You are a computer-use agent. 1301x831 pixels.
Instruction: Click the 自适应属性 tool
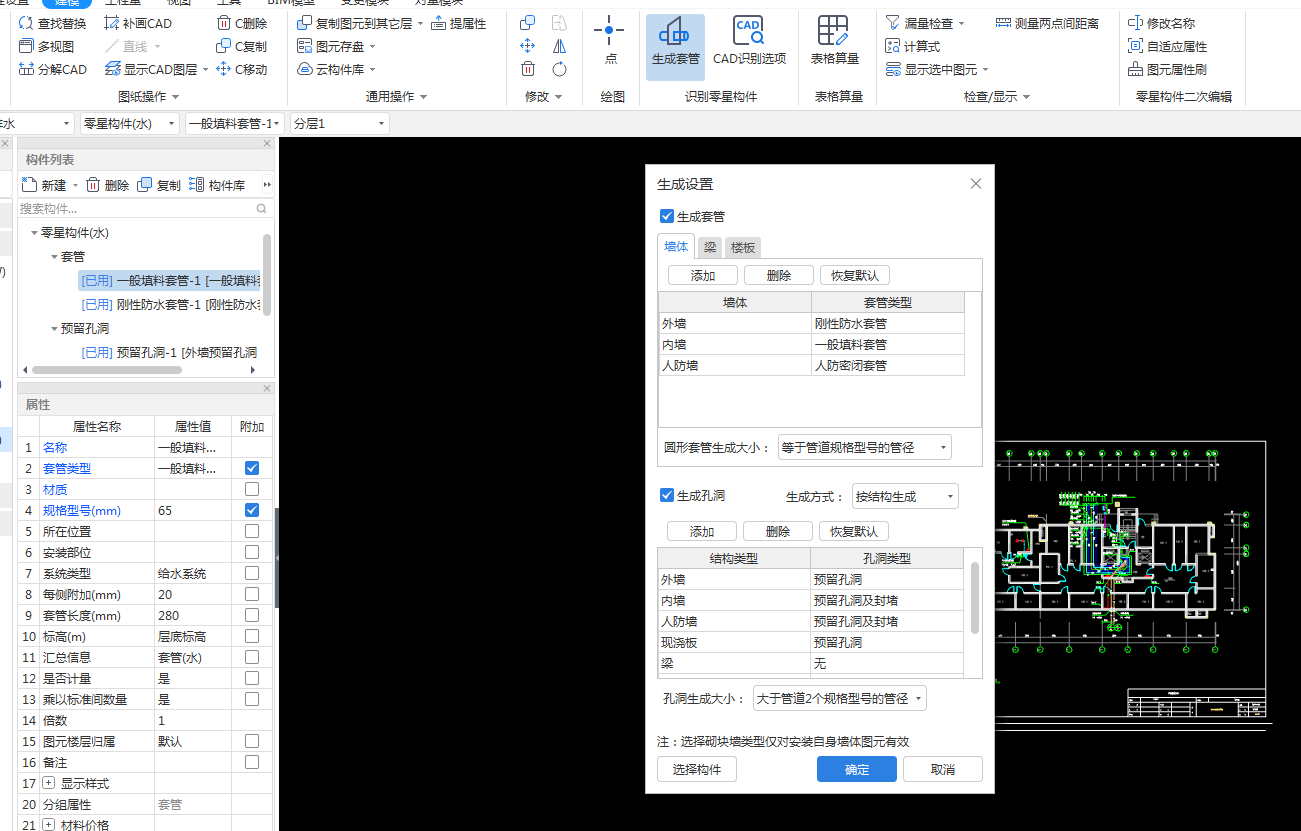click(1167, 46)
